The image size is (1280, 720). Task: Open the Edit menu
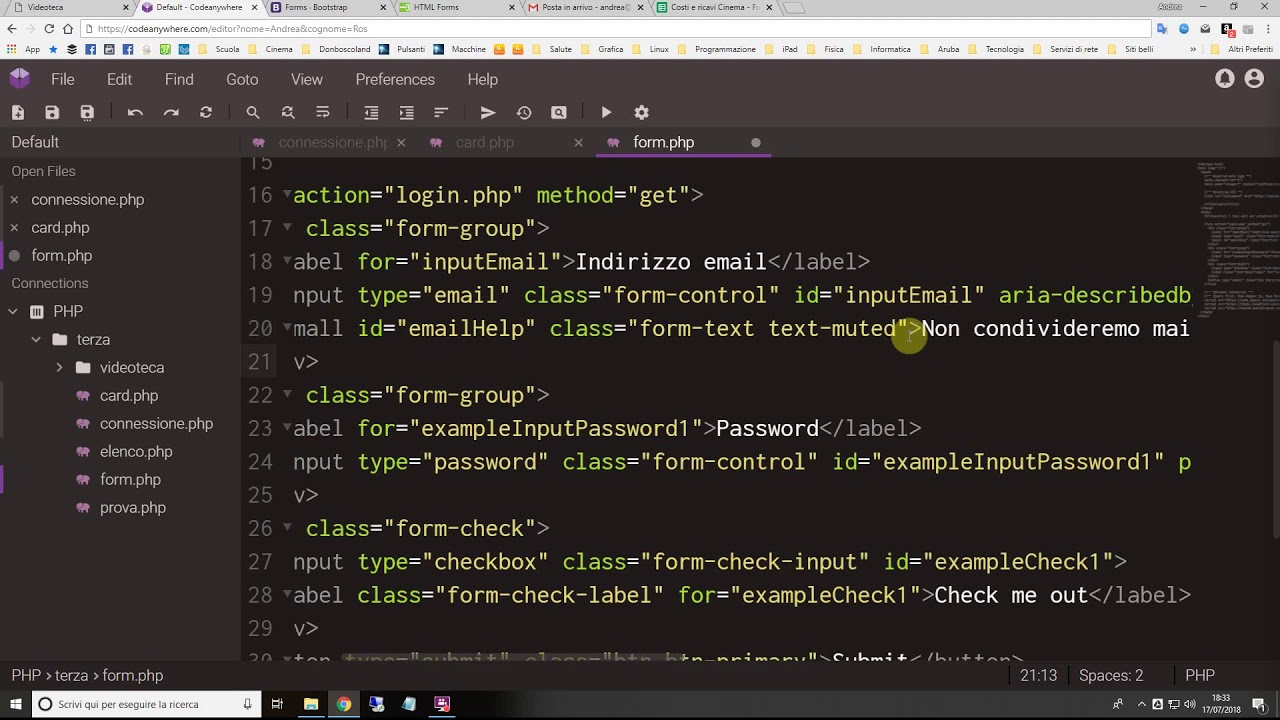point(119,79)
